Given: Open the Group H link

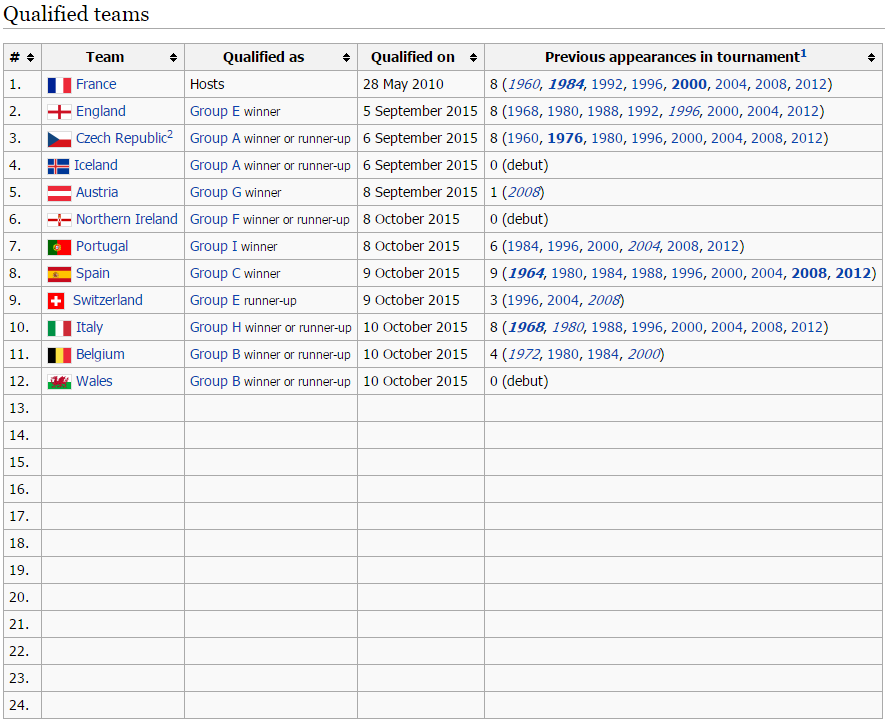Looking at the screenshot, I should point(215,327).
